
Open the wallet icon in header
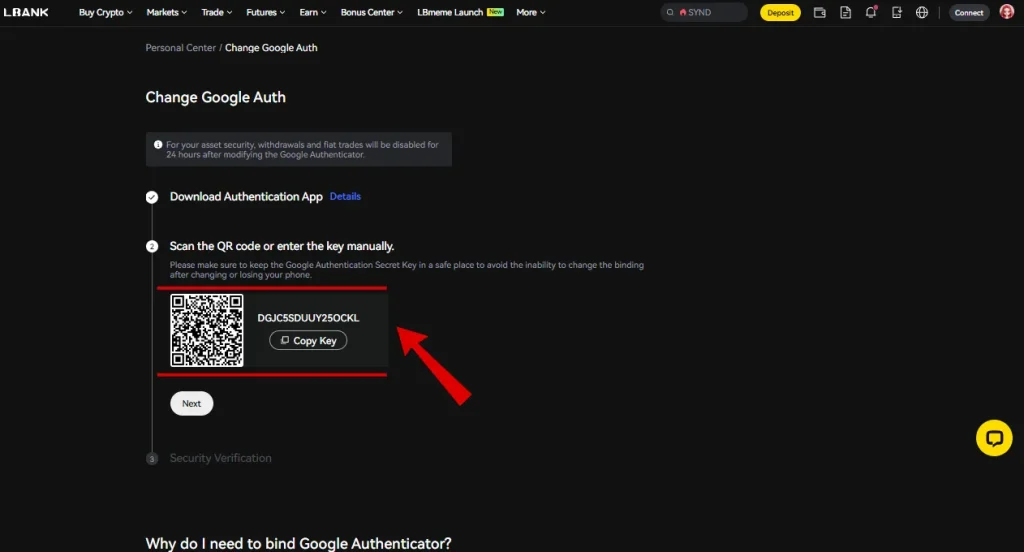pyautogui.click(x=820, y=12)
